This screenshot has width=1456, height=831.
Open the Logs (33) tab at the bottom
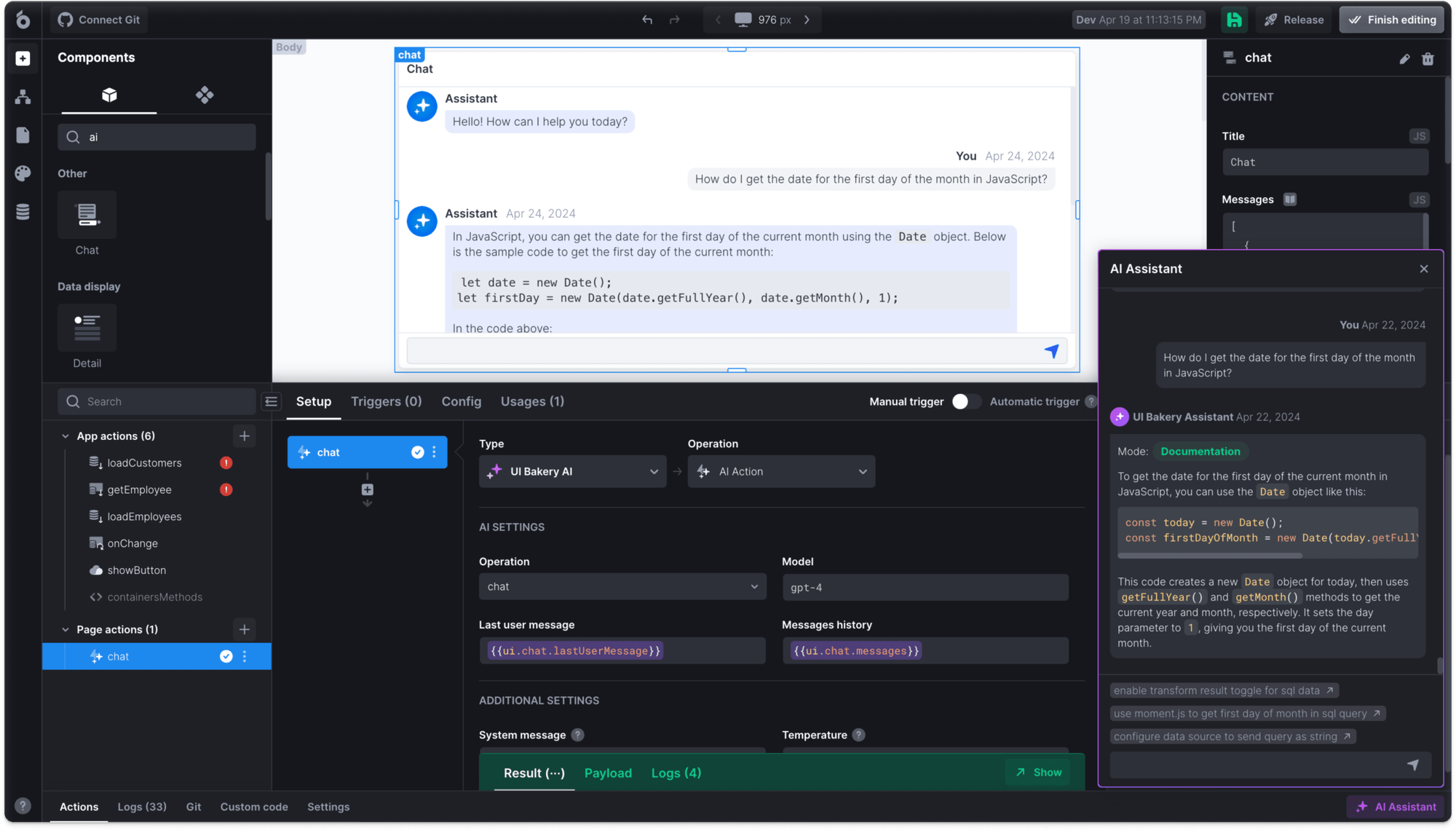(x=142, y=807)
